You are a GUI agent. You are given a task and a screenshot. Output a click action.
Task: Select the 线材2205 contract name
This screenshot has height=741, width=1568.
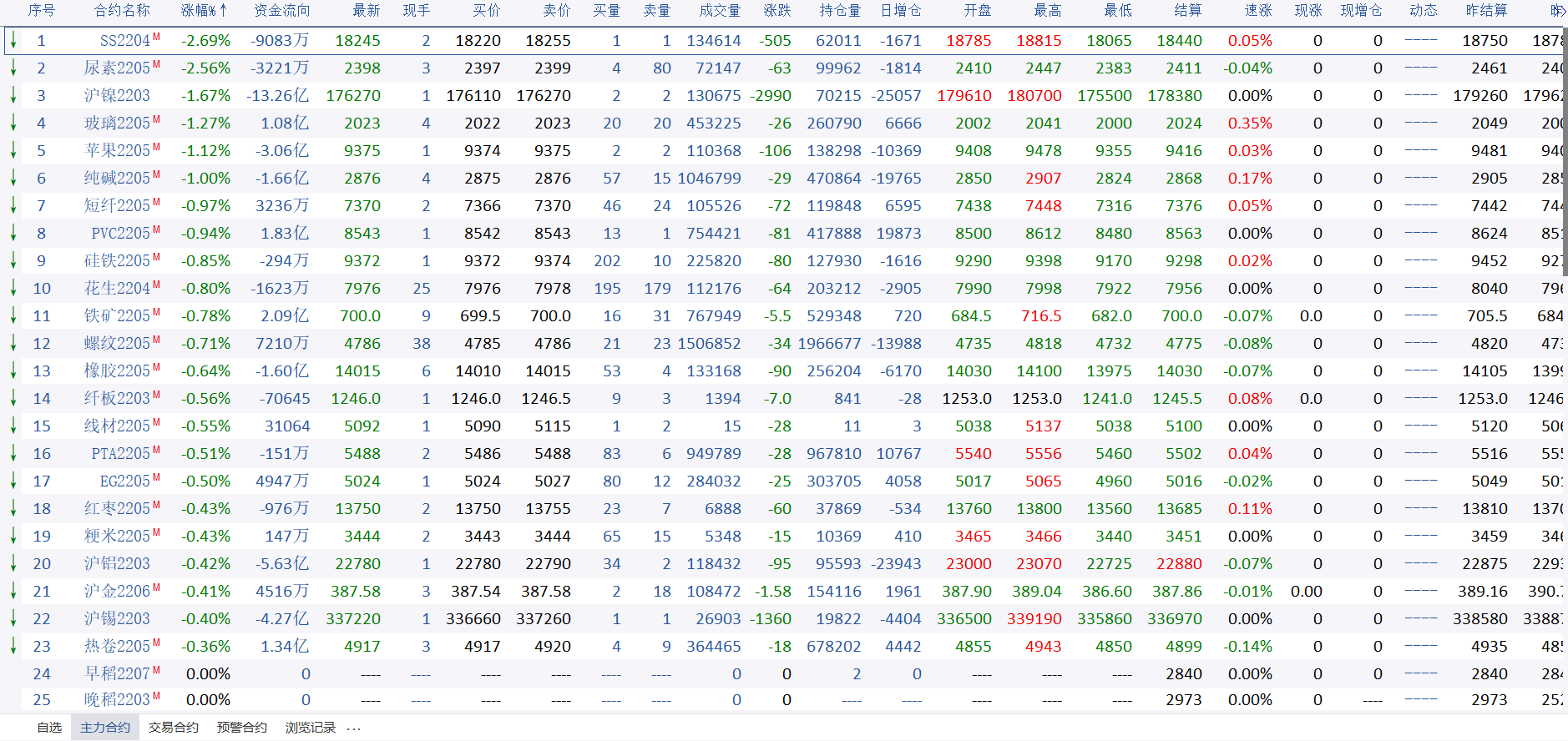click(x=117, y=426)
